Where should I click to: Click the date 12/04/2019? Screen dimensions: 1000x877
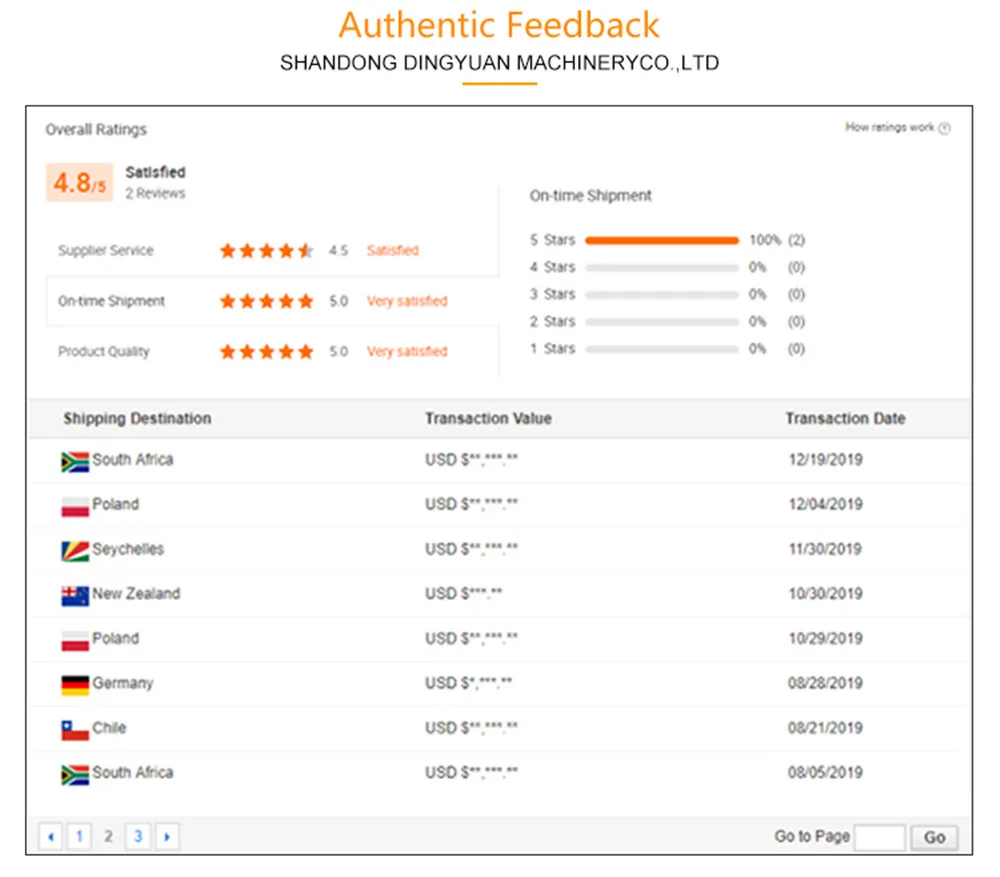(x=825, y=505)
